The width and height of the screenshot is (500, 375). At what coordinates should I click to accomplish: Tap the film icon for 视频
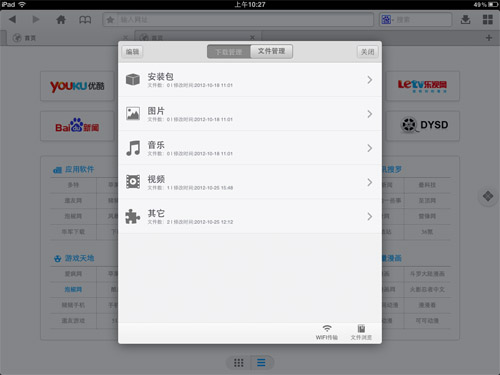tap(133, 182)
